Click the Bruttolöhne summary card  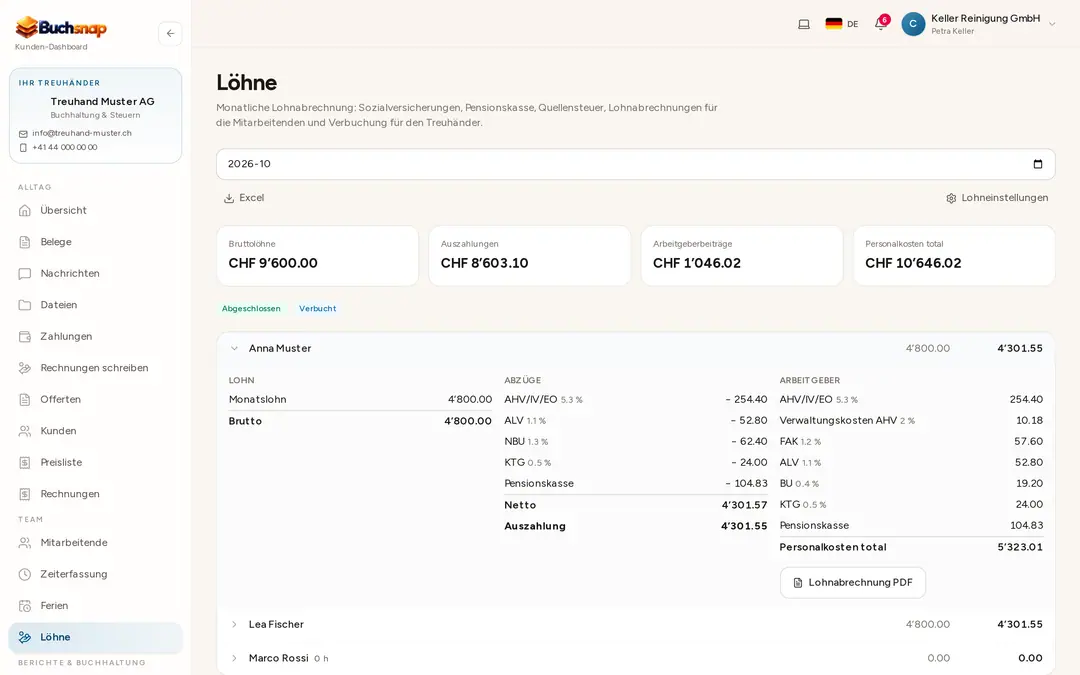318,256
